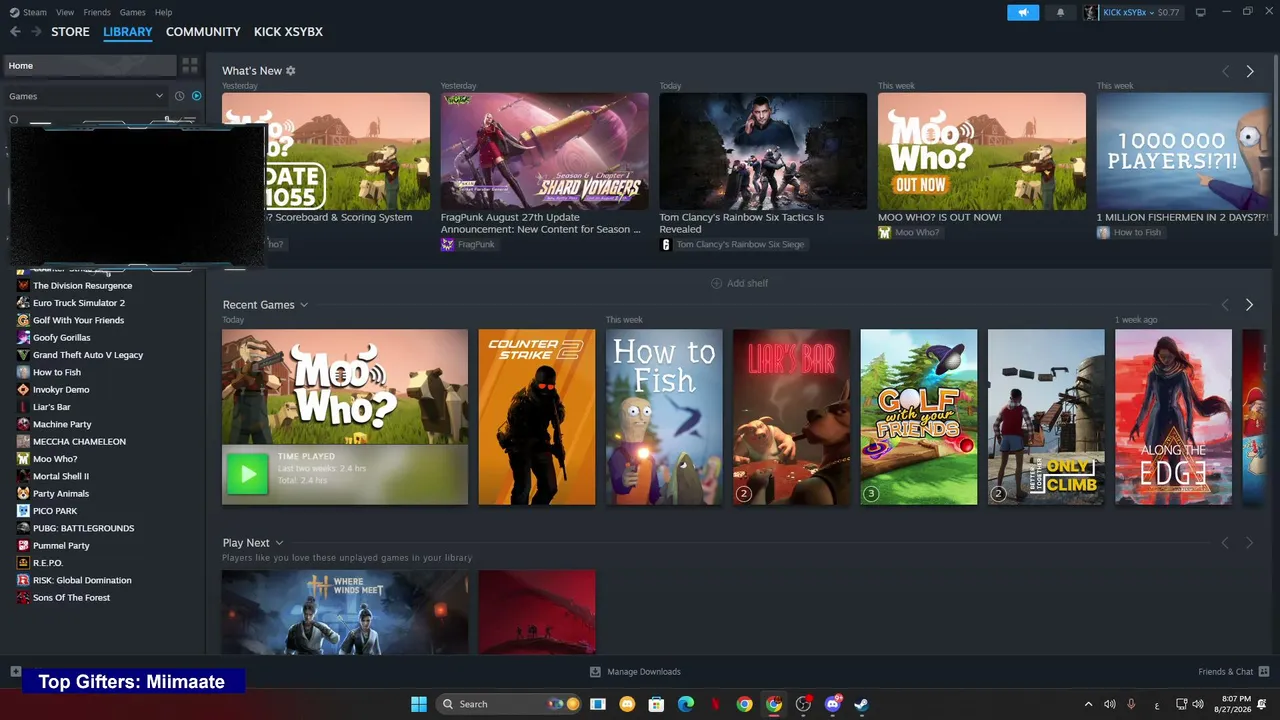Open Microsoft Store from the taskbar

coord(657,704)
